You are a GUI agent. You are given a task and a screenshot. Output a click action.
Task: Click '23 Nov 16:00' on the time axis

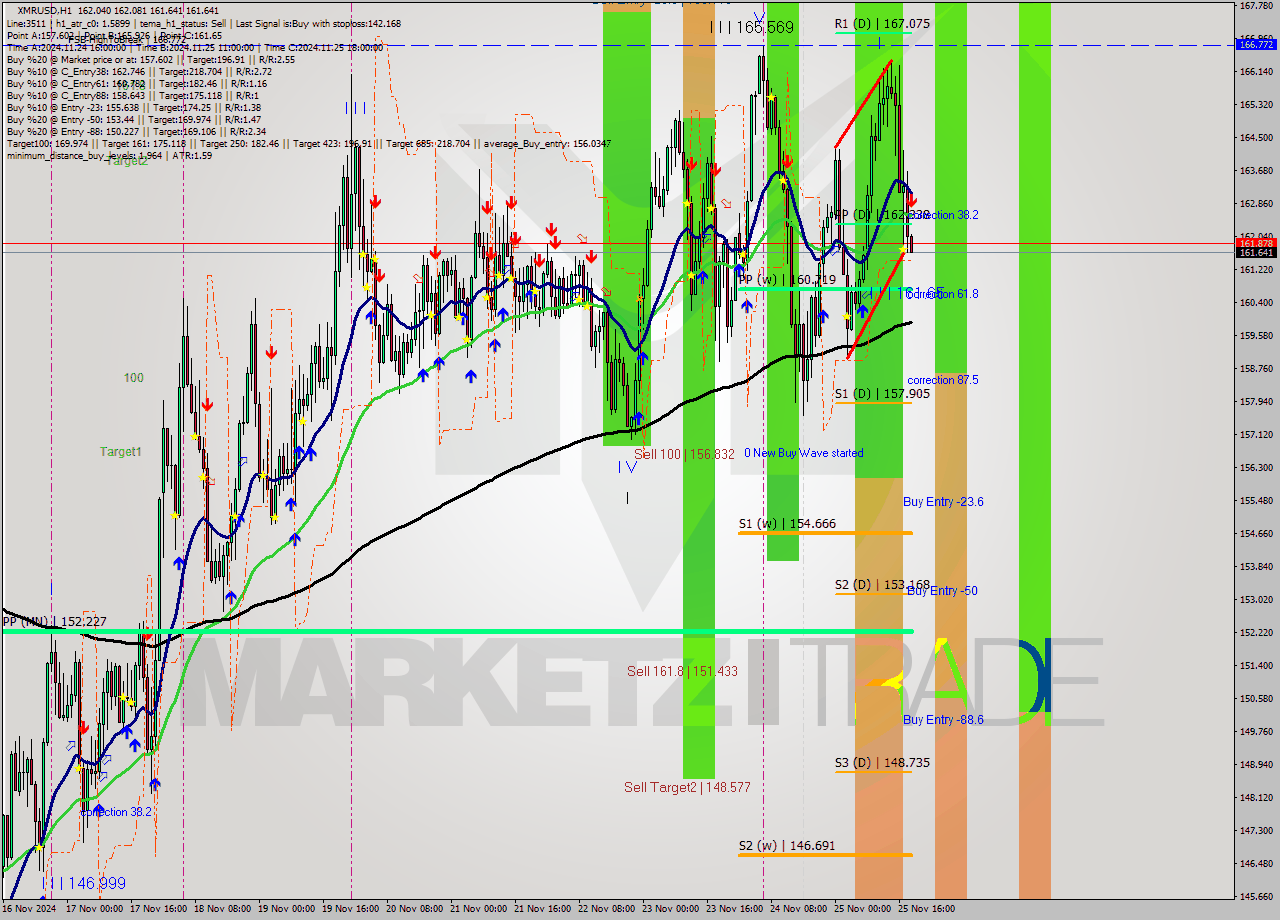coord(733,910)
